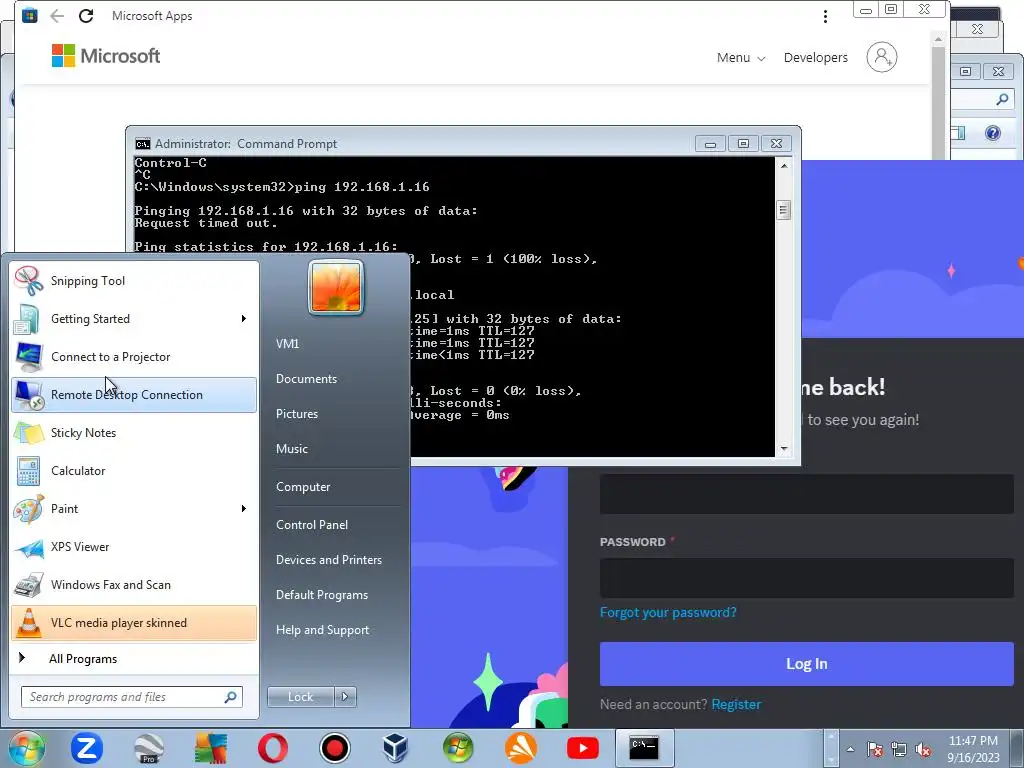Screen dimensions: 1024x768
Task: Launch Opera browser from taskbar
Action: pos(272,748)
